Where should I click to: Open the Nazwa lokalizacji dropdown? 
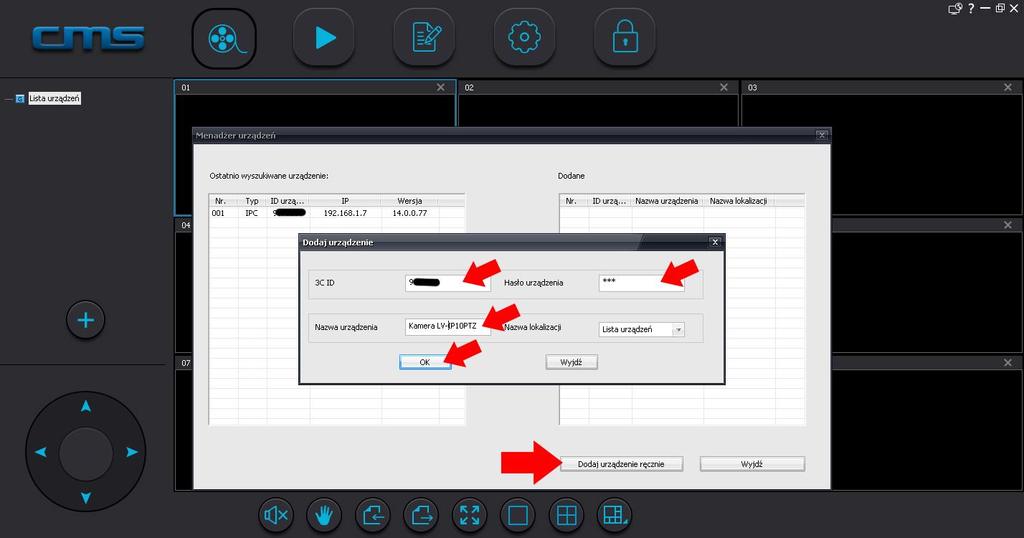[x=679, y=330]
